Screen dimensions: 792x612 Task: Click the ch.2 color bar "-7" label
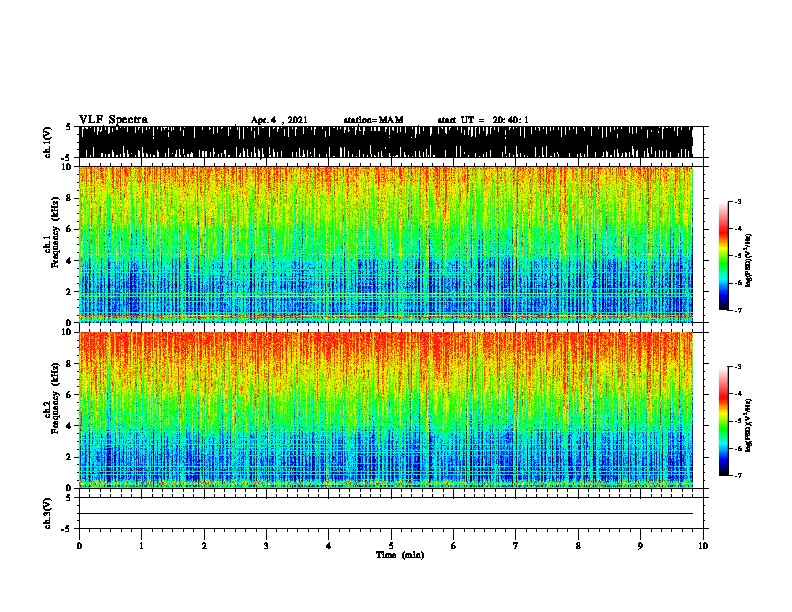coord(738,475)
